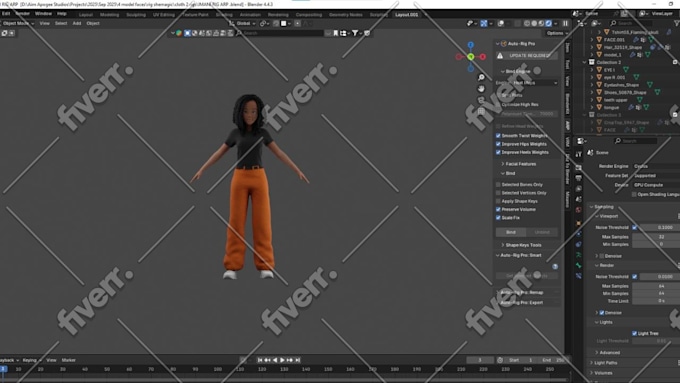This screenshot has height=383, width=680.
Task: Open the View Layer properties tab icon
Action: (x=579, y=189)
